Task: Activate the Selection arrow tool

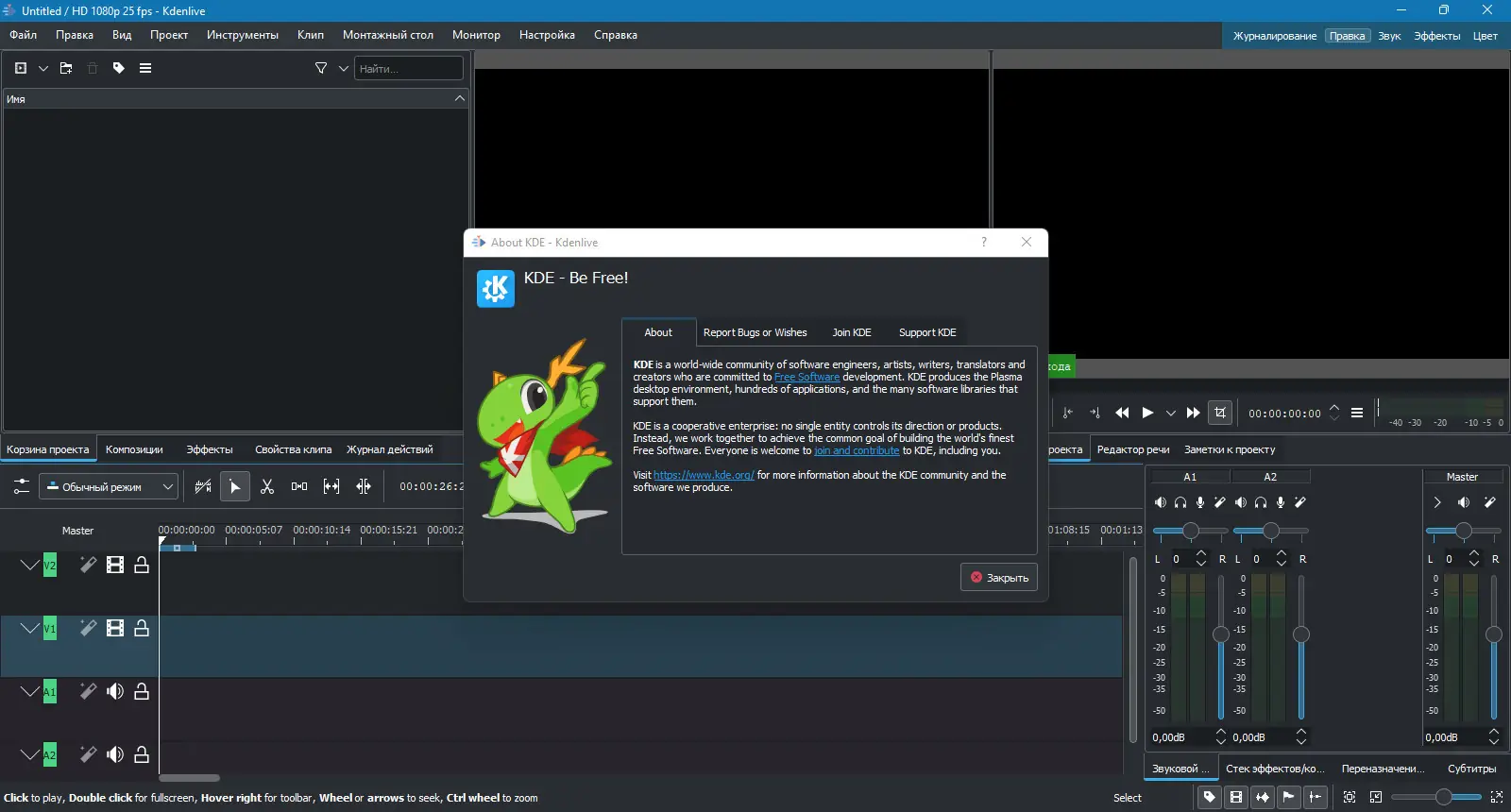Action: 235,486
